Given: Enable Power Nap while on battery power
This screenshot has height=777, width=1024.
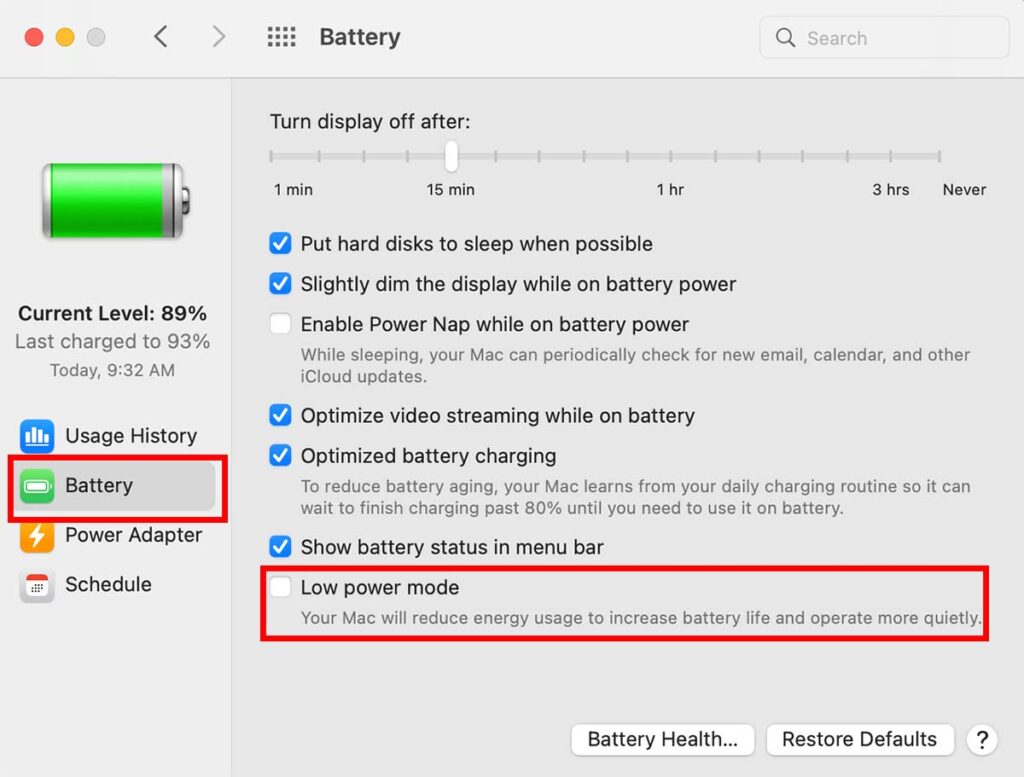Looking at the screenshot, I should [x=280, y=324].
